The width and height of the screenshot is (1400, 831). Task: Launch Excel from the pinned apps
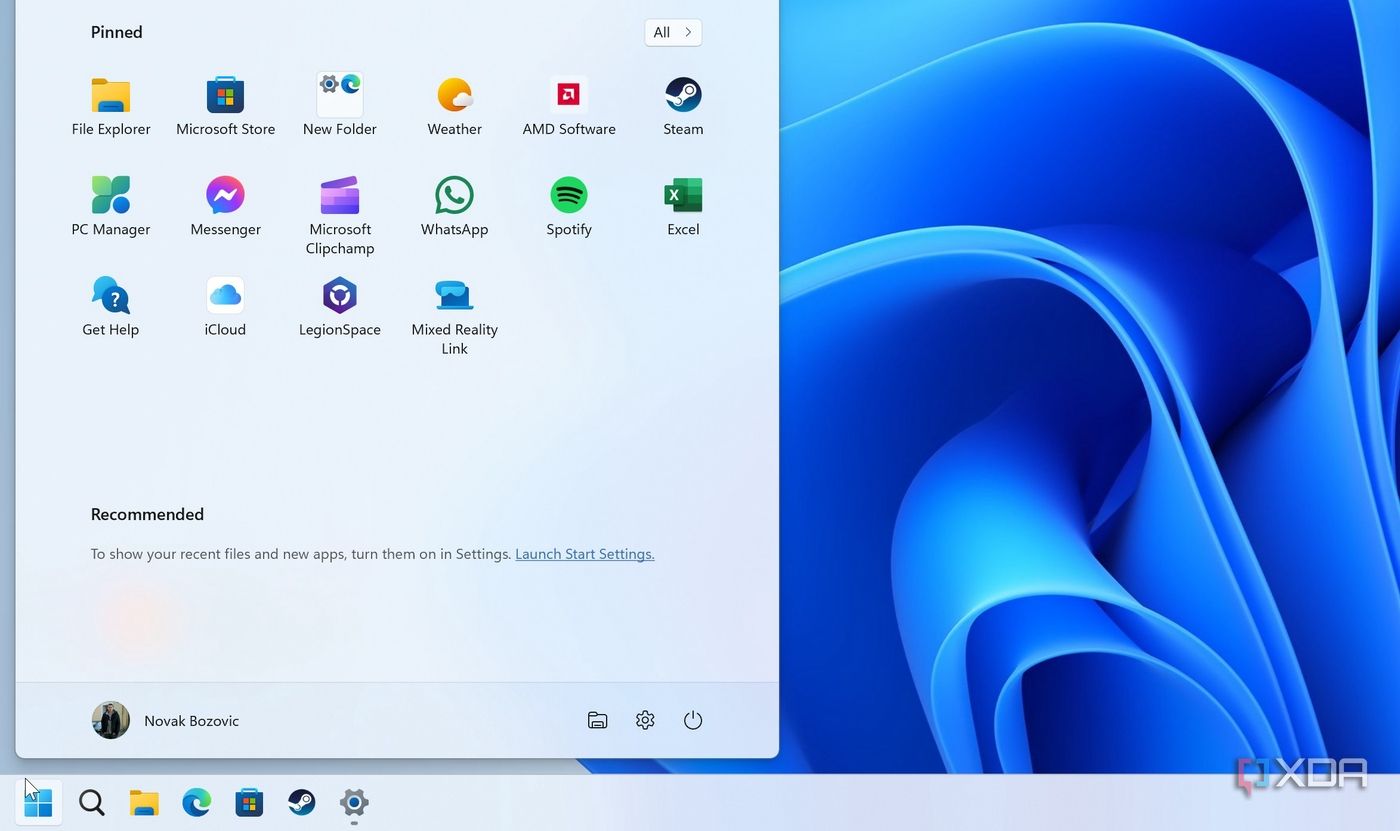[683, 195]
